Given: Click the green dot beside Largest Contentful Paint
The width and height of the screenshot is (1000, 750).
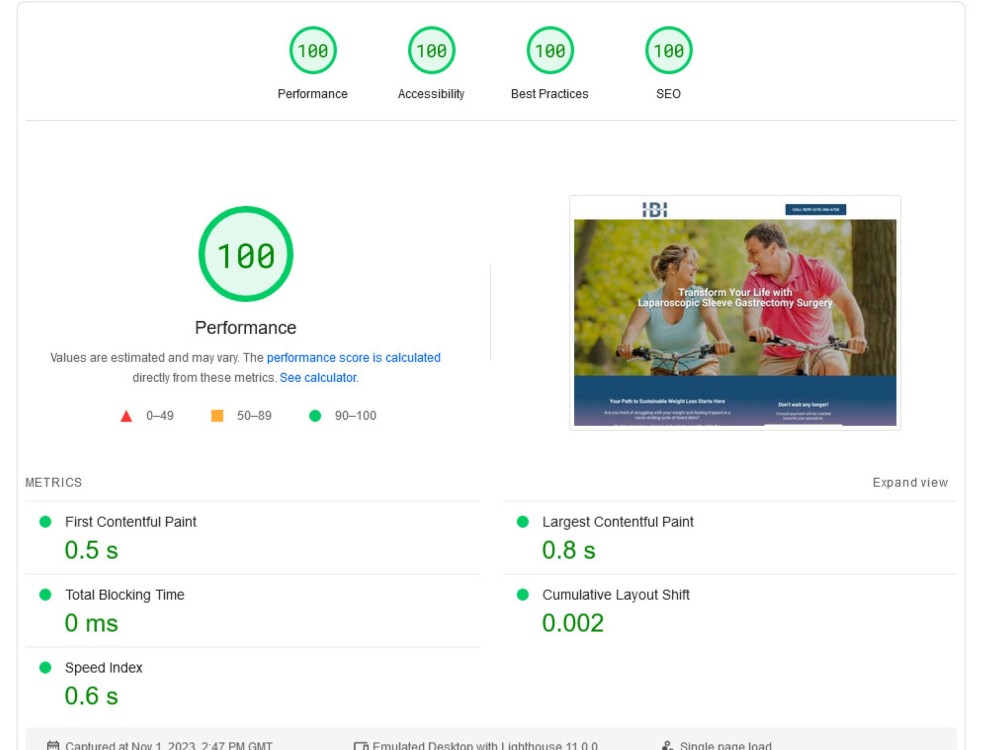Looking at the screenshot, I should coord(522,522).
